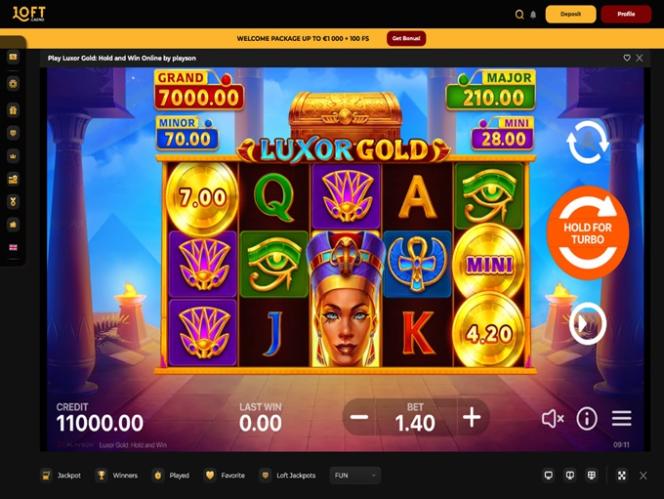
Task: Open the Profile button
Action: coord(626,14)
